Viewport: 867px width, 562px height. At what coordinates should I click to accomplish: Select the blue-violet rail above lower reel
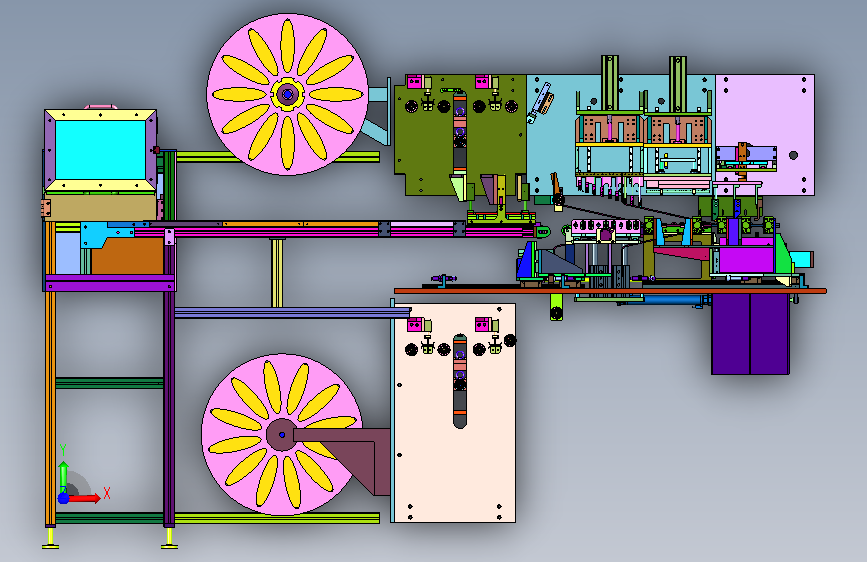292,313
